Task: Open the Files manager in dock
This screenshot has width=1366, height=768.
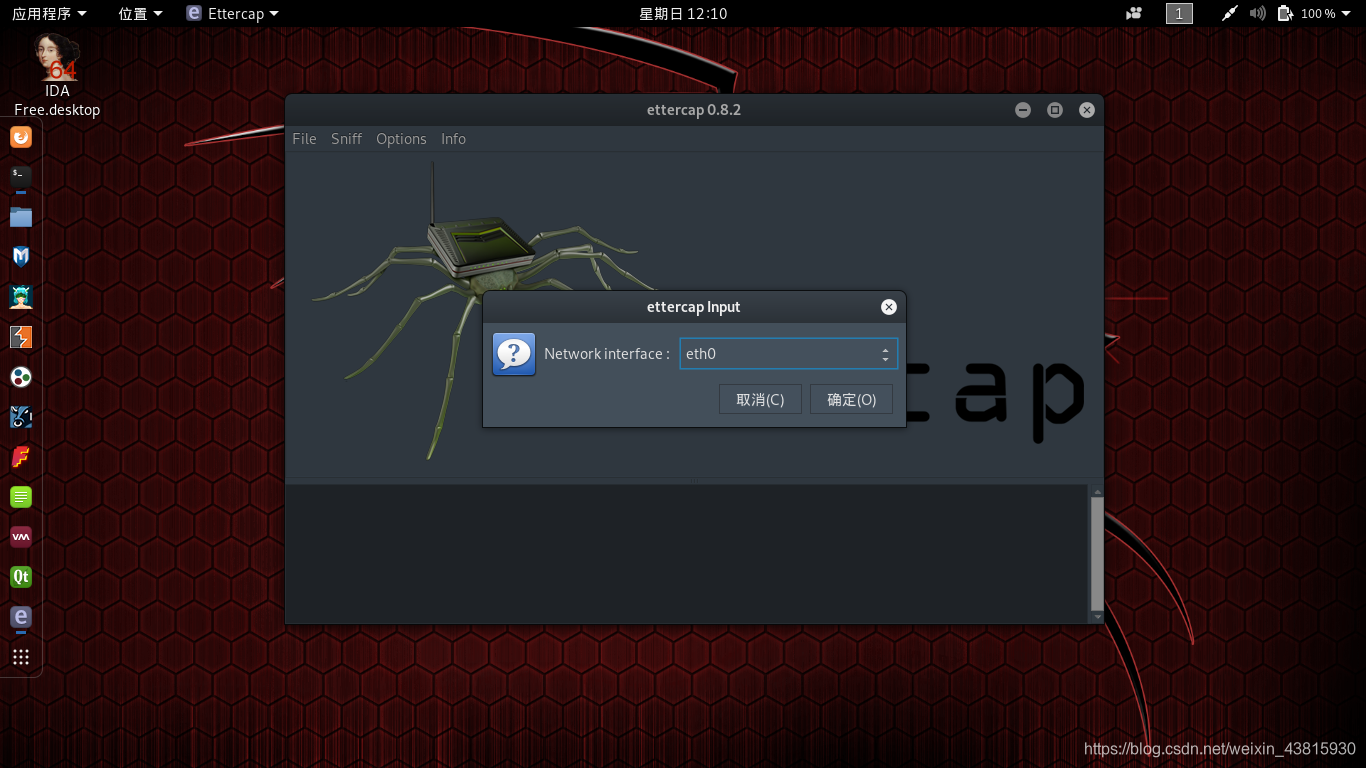Action: 21,217
